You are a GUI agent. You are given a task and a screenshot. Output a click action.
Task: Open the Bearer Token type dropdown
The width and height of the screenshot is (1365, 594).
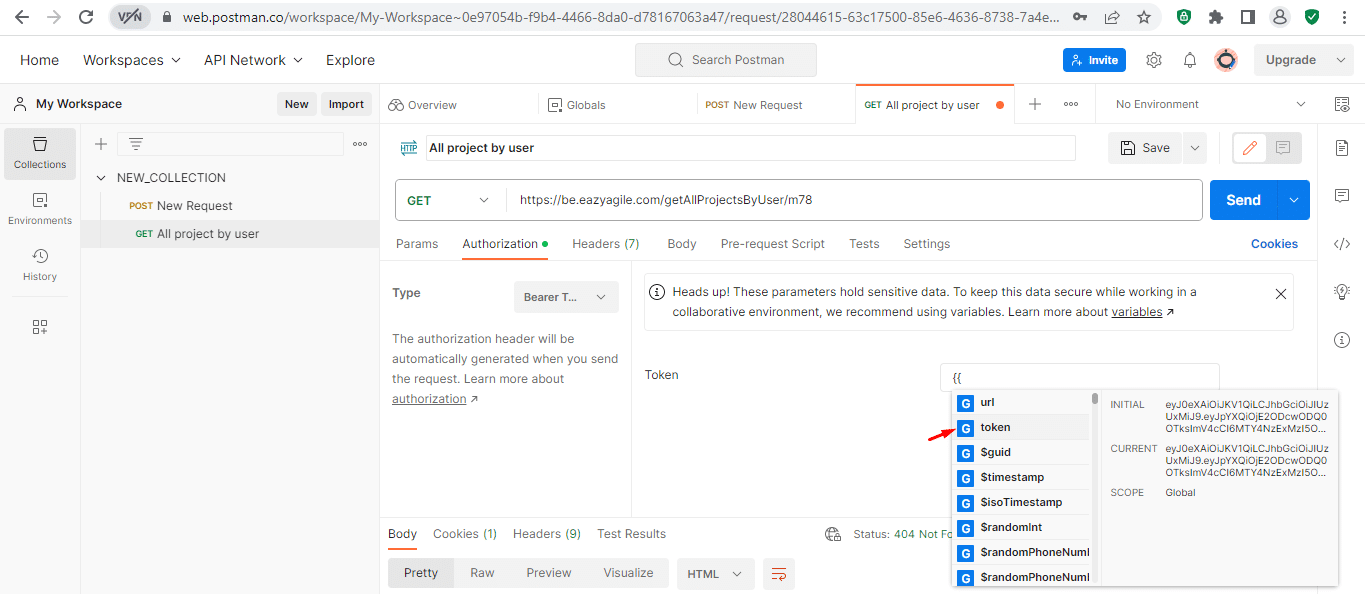tap(566, 297)
